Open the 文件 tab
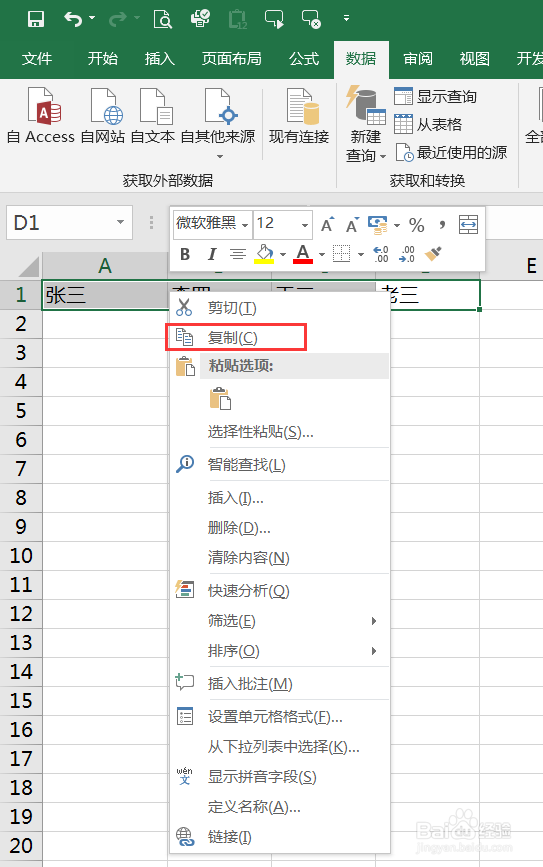 [x=36, y=59]
